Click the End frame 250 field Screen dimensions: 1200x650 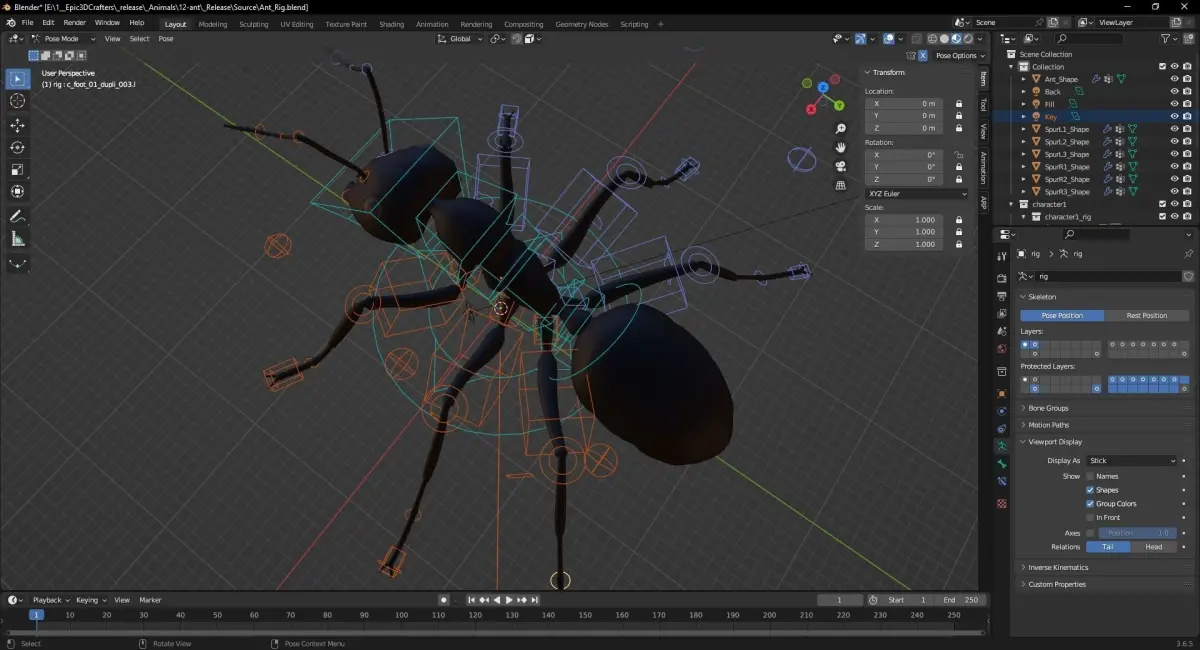click(961, 600)
